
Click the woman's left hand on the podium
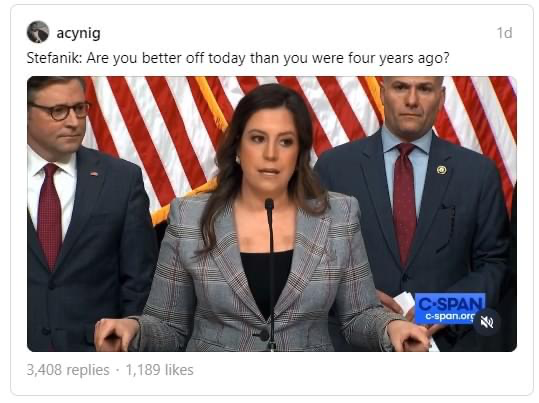(x=408, y=336)
